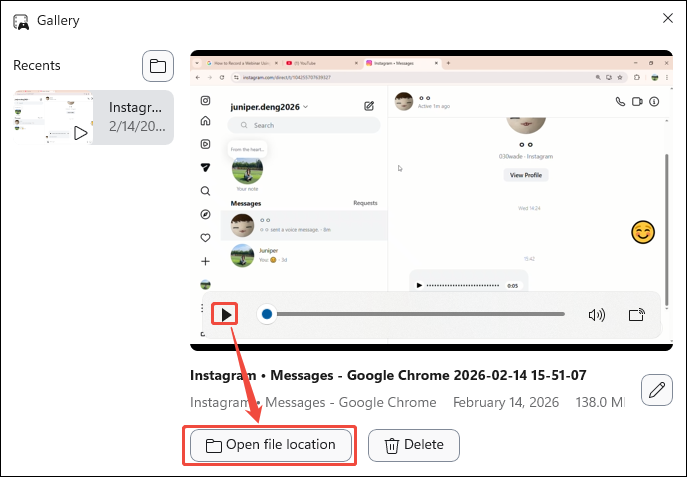This screenshot has height=477, width=687.
Task: Click the Recents heading
Action: coord(37,65)
